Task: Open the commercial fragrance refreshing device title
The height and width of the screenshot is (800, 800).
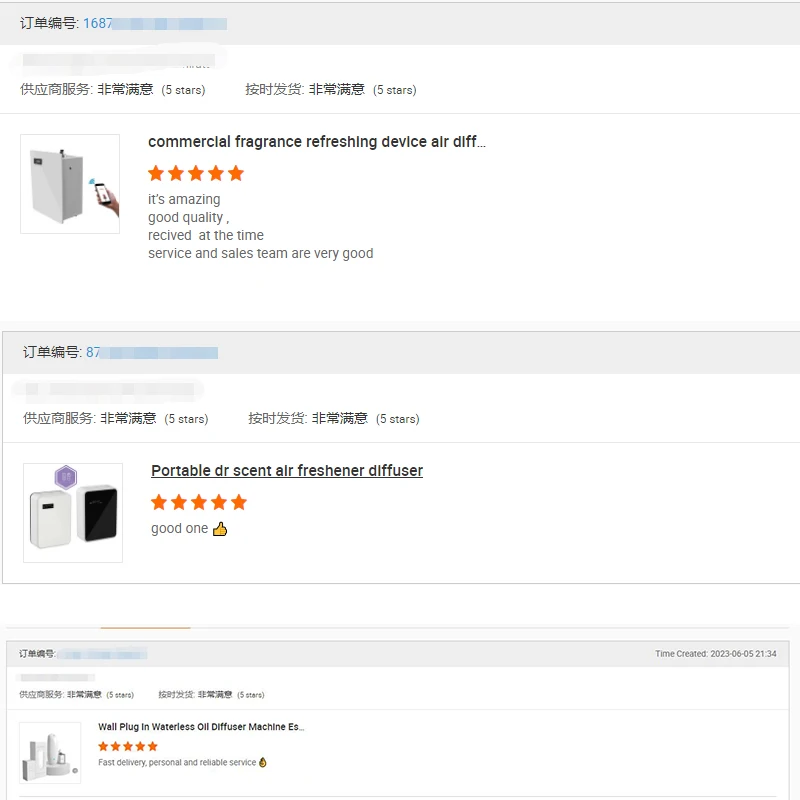Action: pos(316,142)
